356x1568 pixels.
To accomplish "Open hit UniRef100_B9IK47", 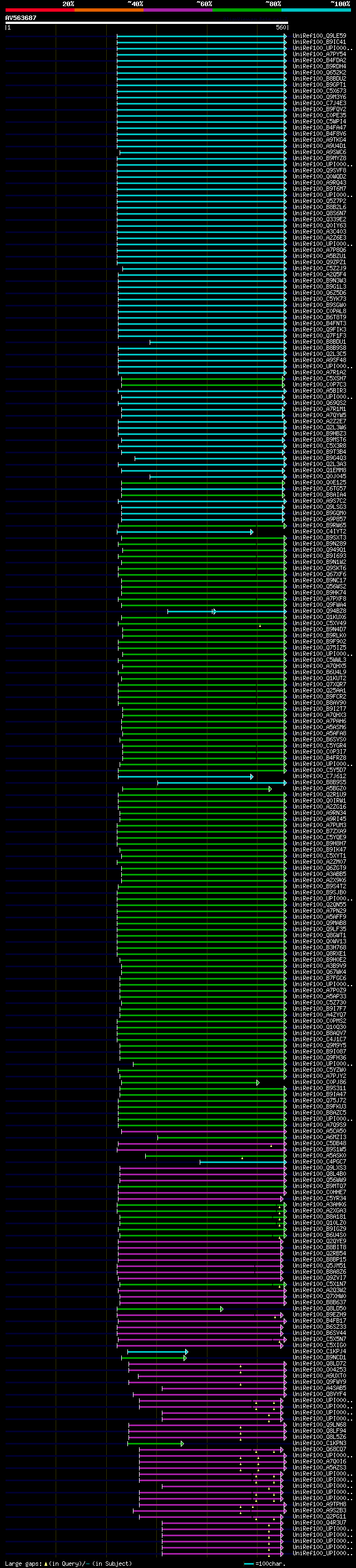I will point(319,850).
